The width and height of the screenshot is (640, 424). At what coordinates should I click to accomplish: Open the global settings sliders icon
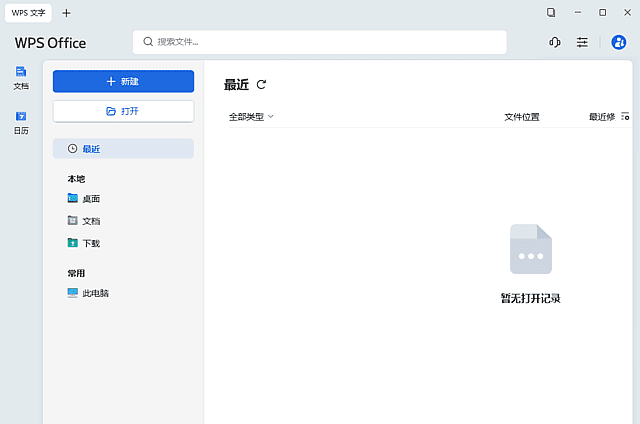coord(582,42)
